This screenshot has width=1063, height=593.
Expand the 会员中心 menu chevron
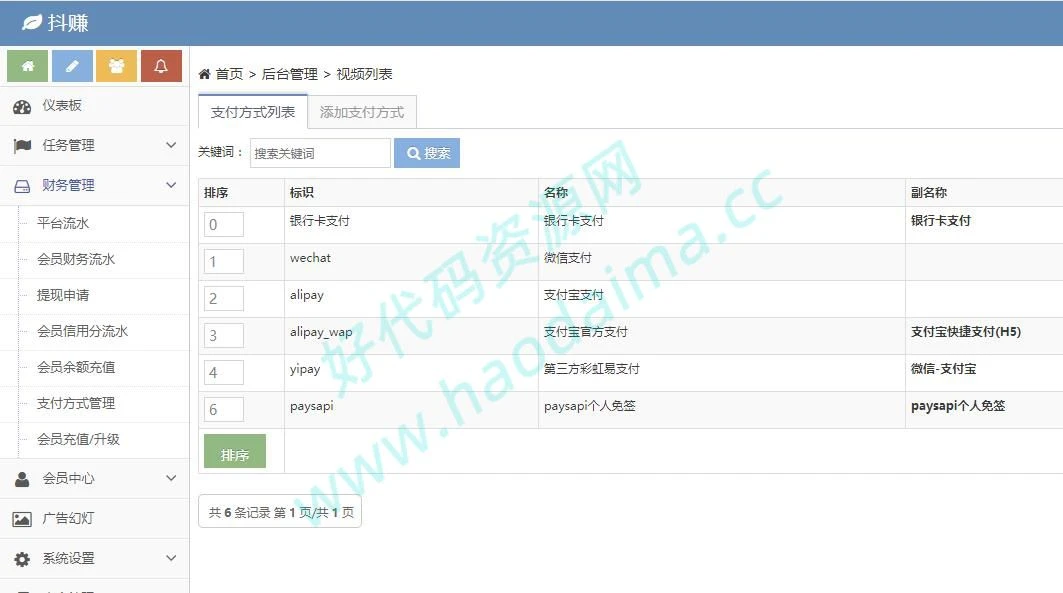click(171, 478)
